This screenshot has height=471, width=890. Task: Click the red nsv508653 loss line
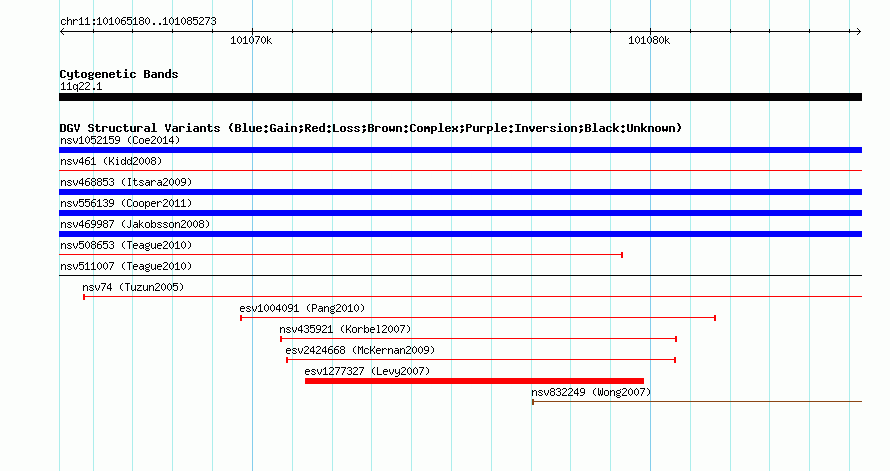tap(341, 255)
